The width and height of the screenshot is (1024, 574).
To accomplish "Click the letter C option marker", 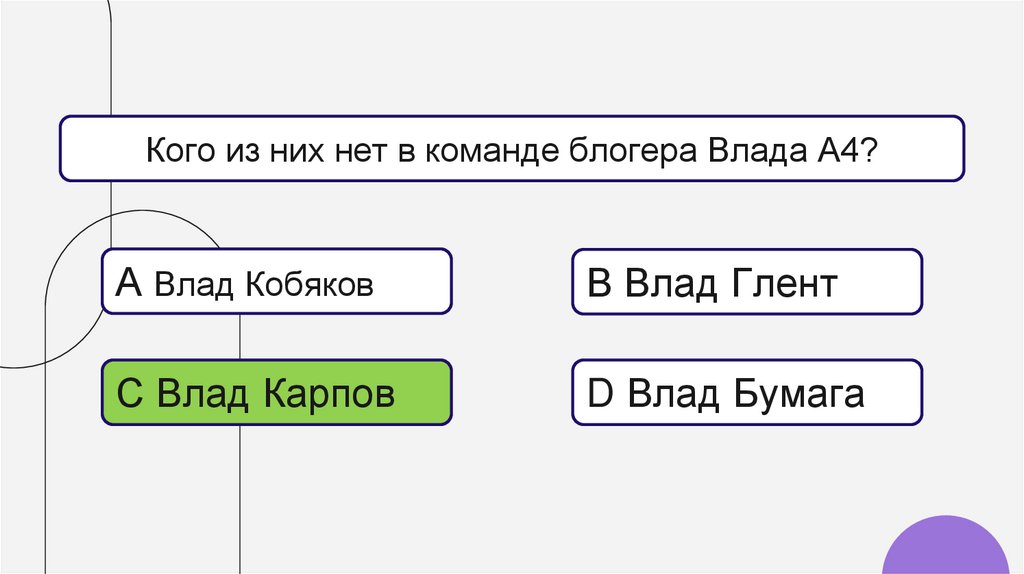I will [132, 394].
